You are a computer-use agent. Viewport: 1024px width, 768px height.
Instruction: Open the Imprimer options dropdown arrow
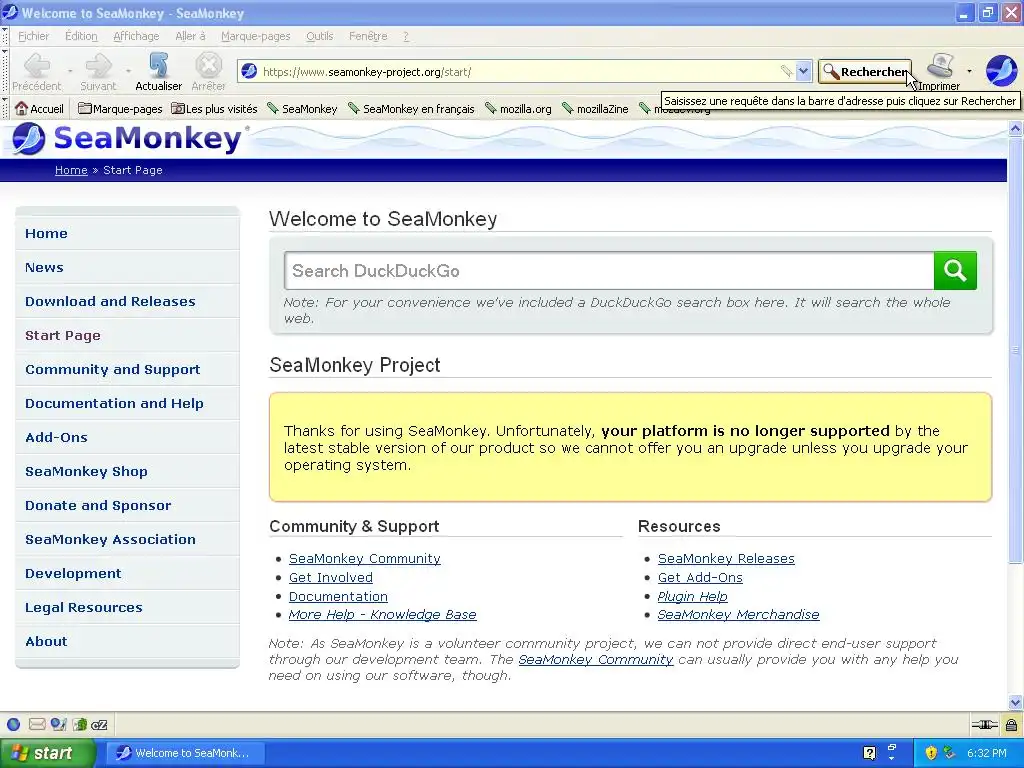[x=969, y=71]
